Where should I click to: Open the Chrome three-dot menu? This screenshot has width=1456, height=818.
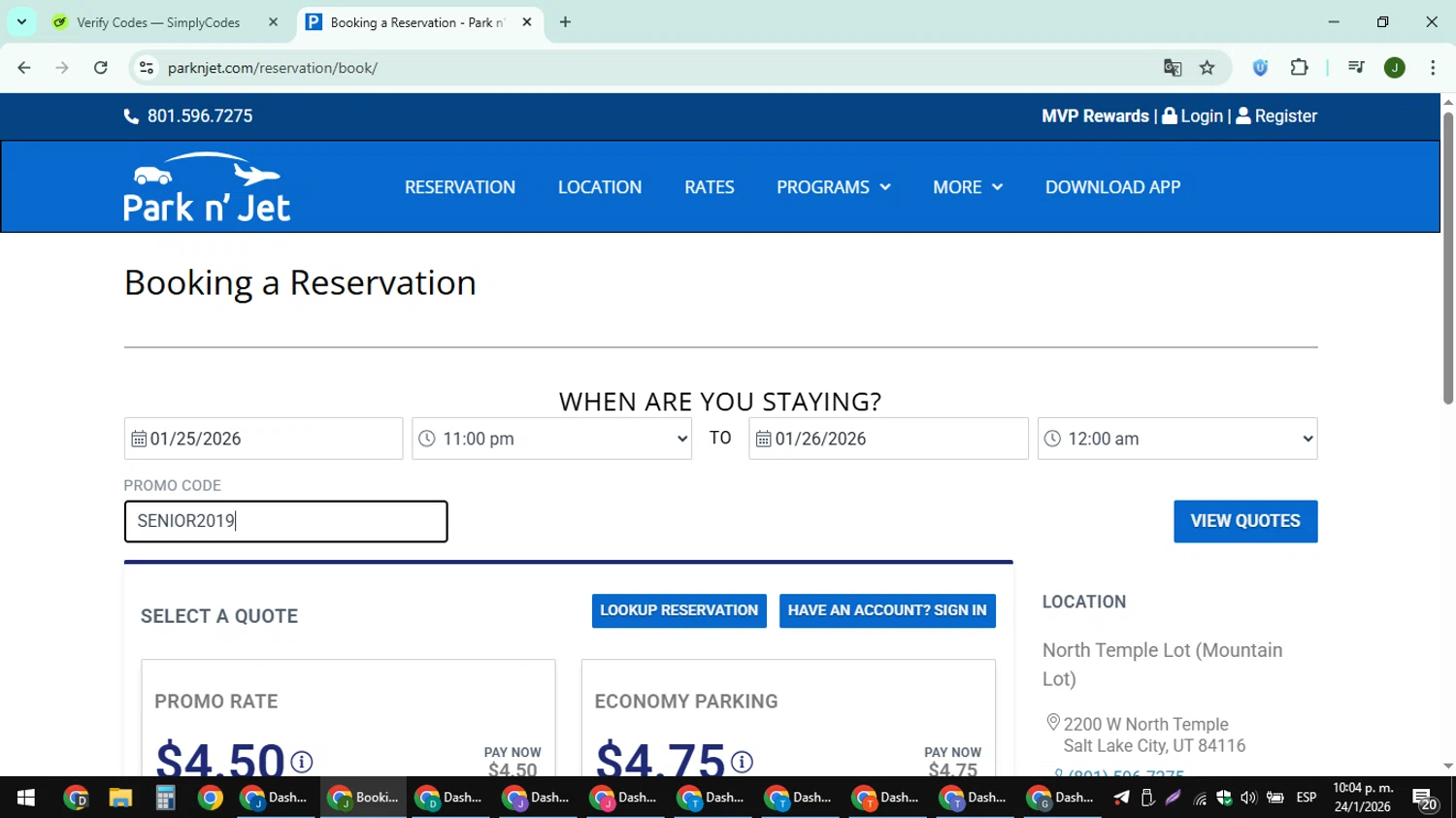[1433, 68]
